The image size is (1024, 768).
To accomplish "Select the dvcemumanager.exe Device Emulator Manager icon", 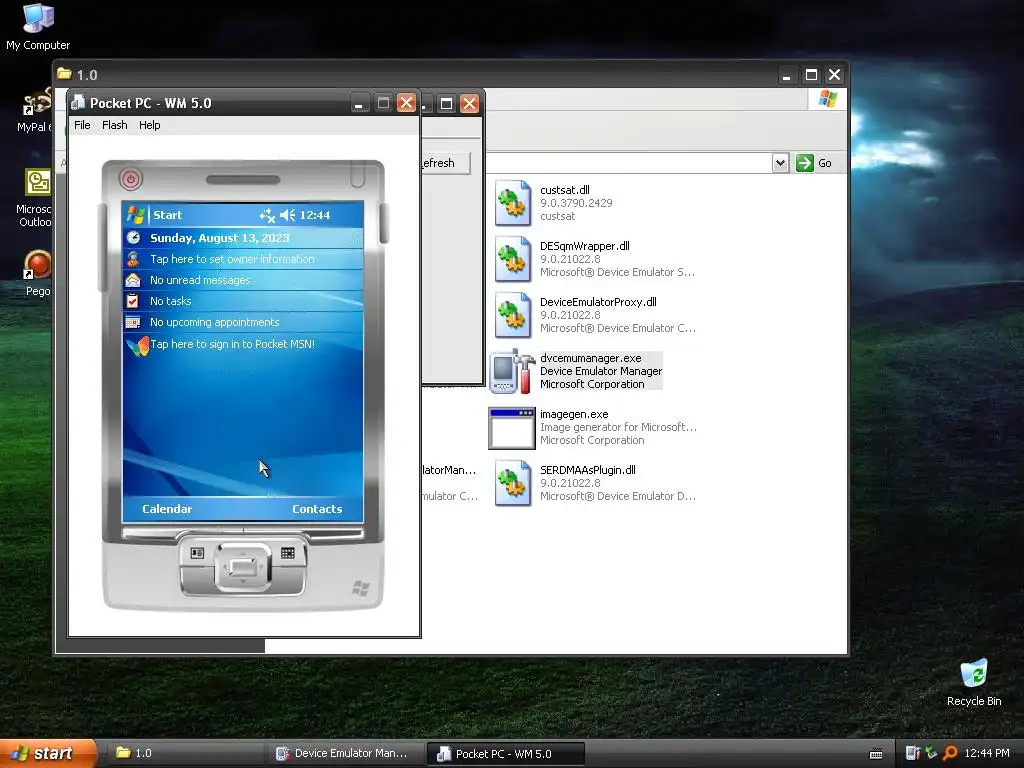I will 513,371.
